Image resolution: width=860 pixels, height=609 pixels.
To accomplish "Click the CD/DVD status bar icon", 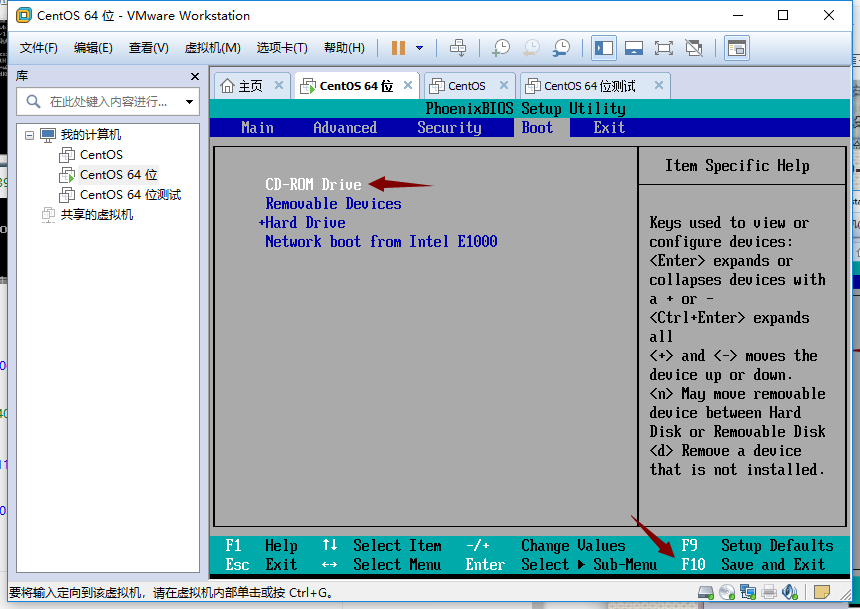I will [727, 592].
